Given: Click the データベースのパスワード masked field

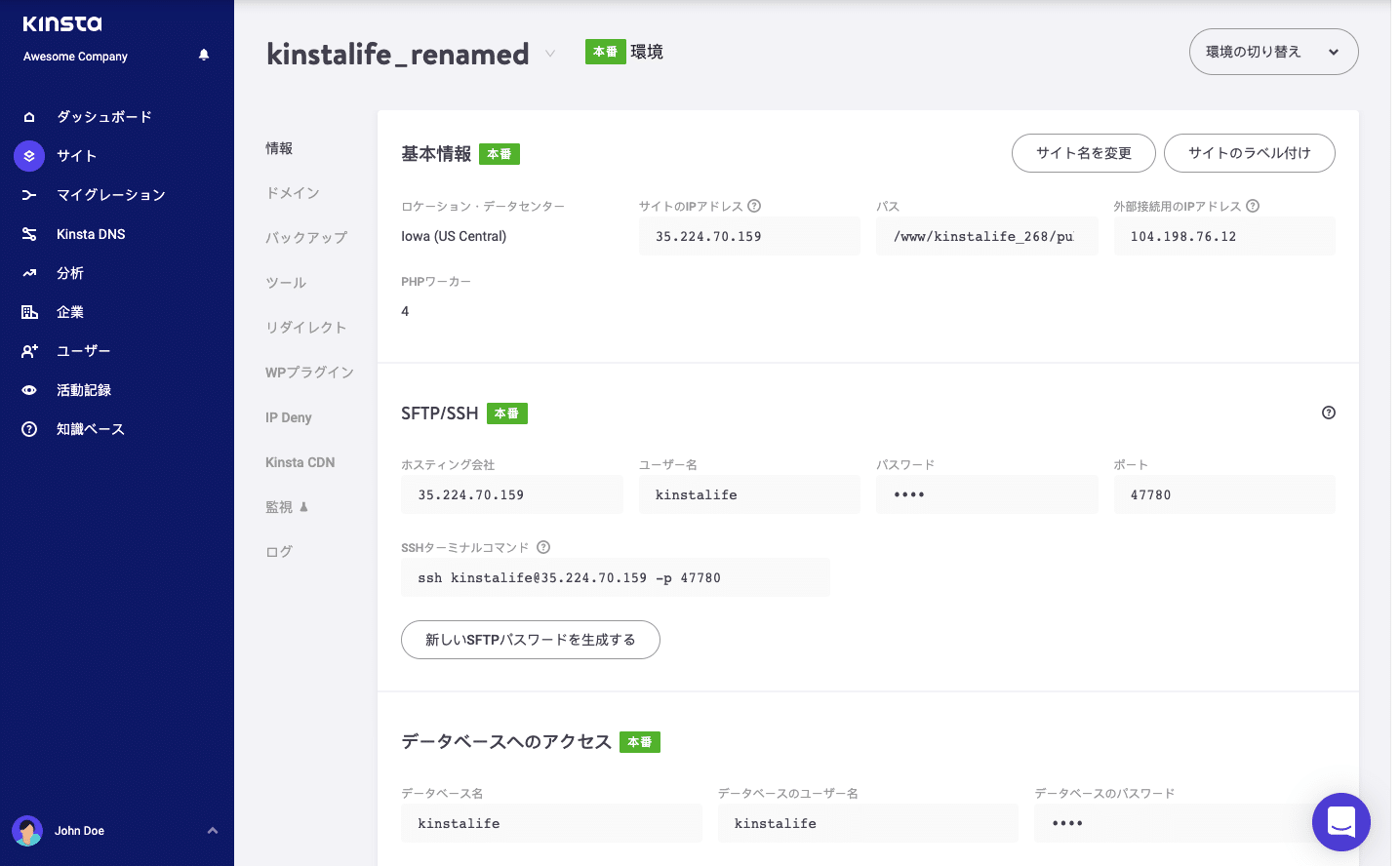Looking at the screenshot, I should coord(1184,823).
